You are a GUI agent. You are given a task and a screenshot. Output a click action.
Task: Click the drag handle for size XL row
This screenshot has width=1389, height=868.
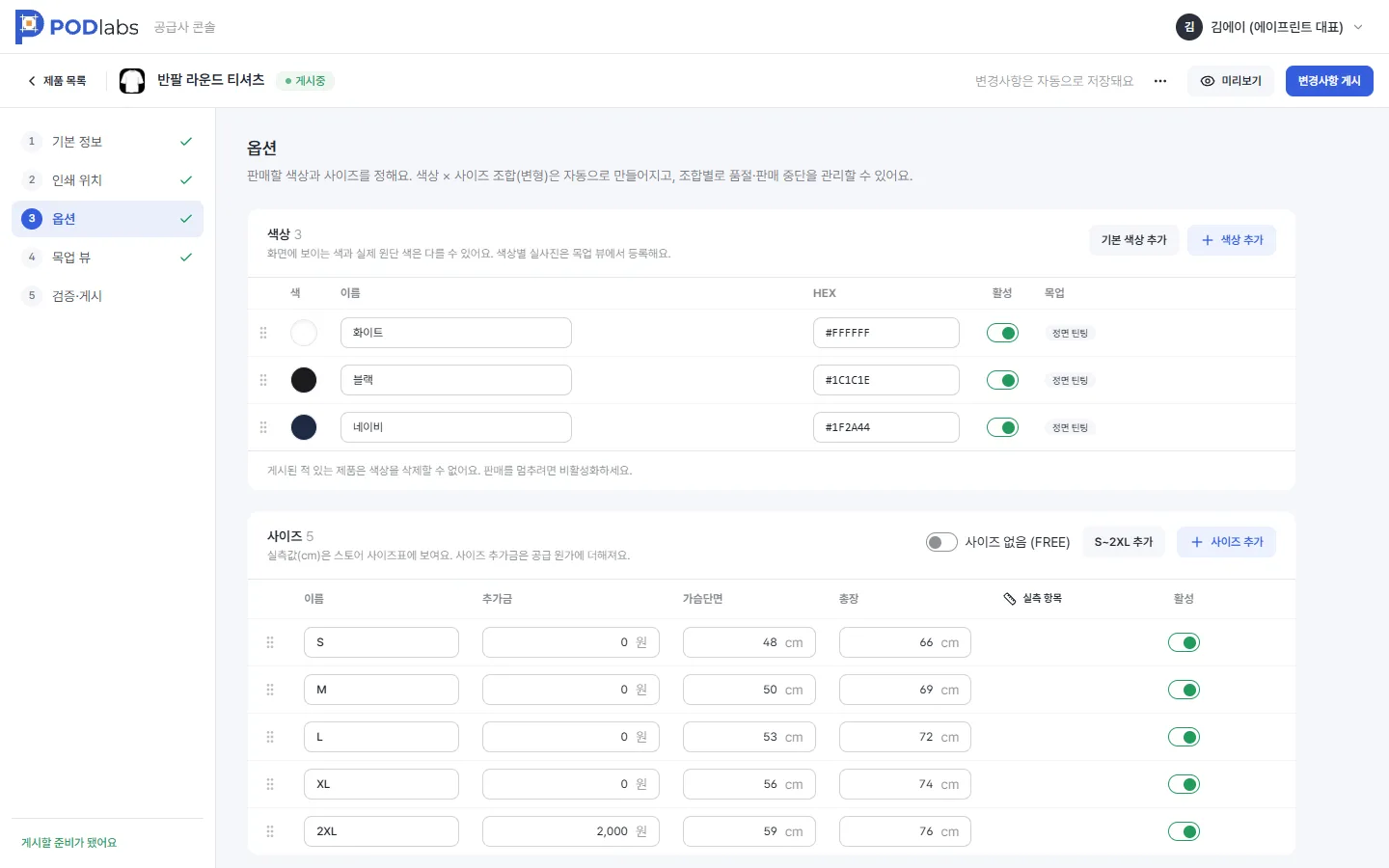[270, 784]
